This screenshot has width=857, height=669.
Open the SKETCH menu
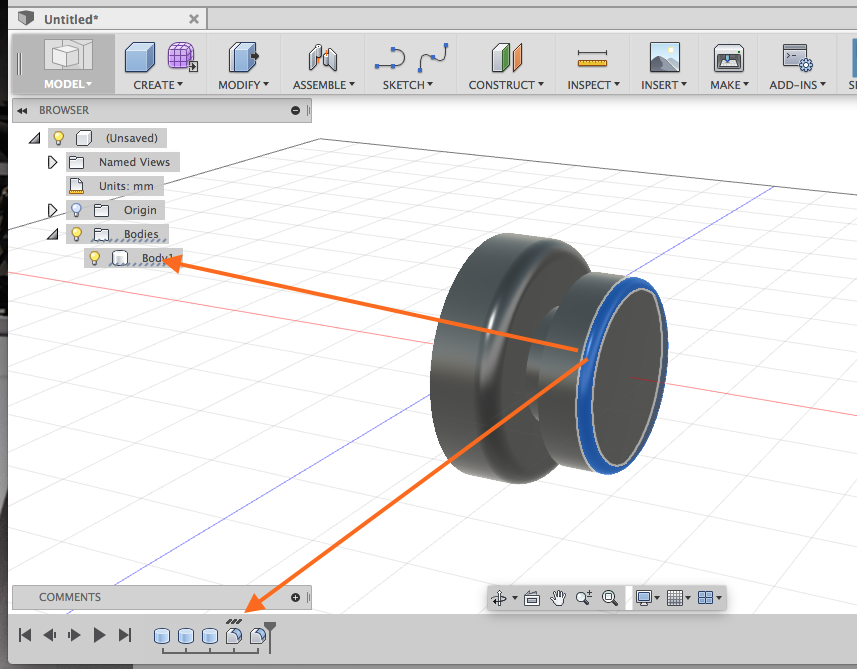(408, 85)
